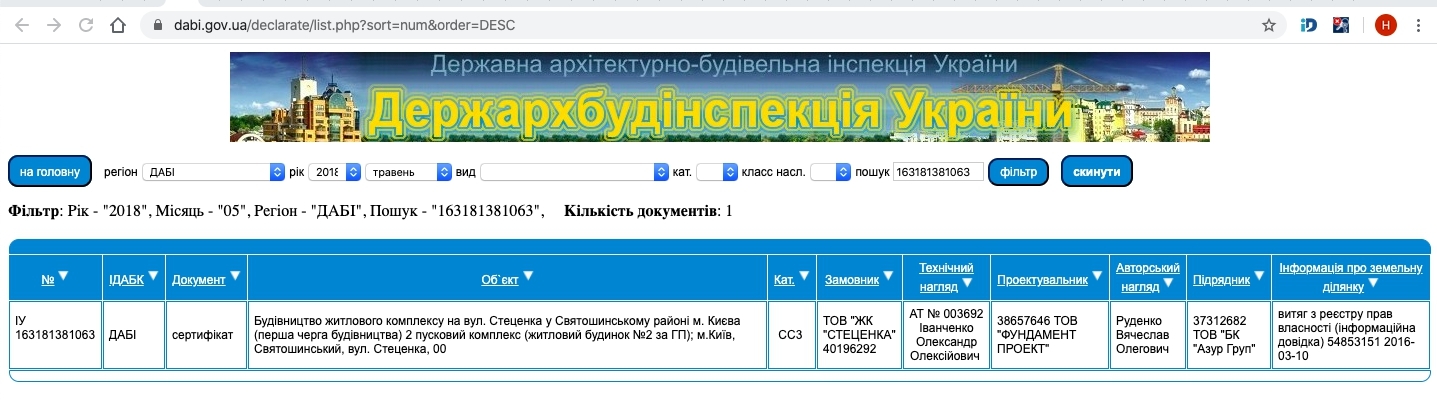Reset filters with скинути button
The height and width of the screenshot is (400, 1437).
point(1097,171)
